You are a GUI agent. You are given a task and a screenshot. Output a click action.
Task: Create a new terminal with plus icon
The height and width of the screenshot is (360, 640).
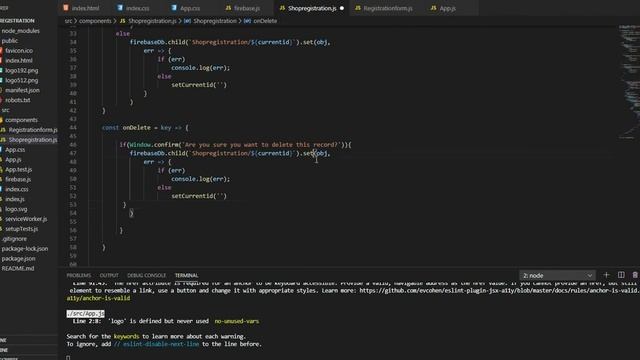(x=606, y=275)
